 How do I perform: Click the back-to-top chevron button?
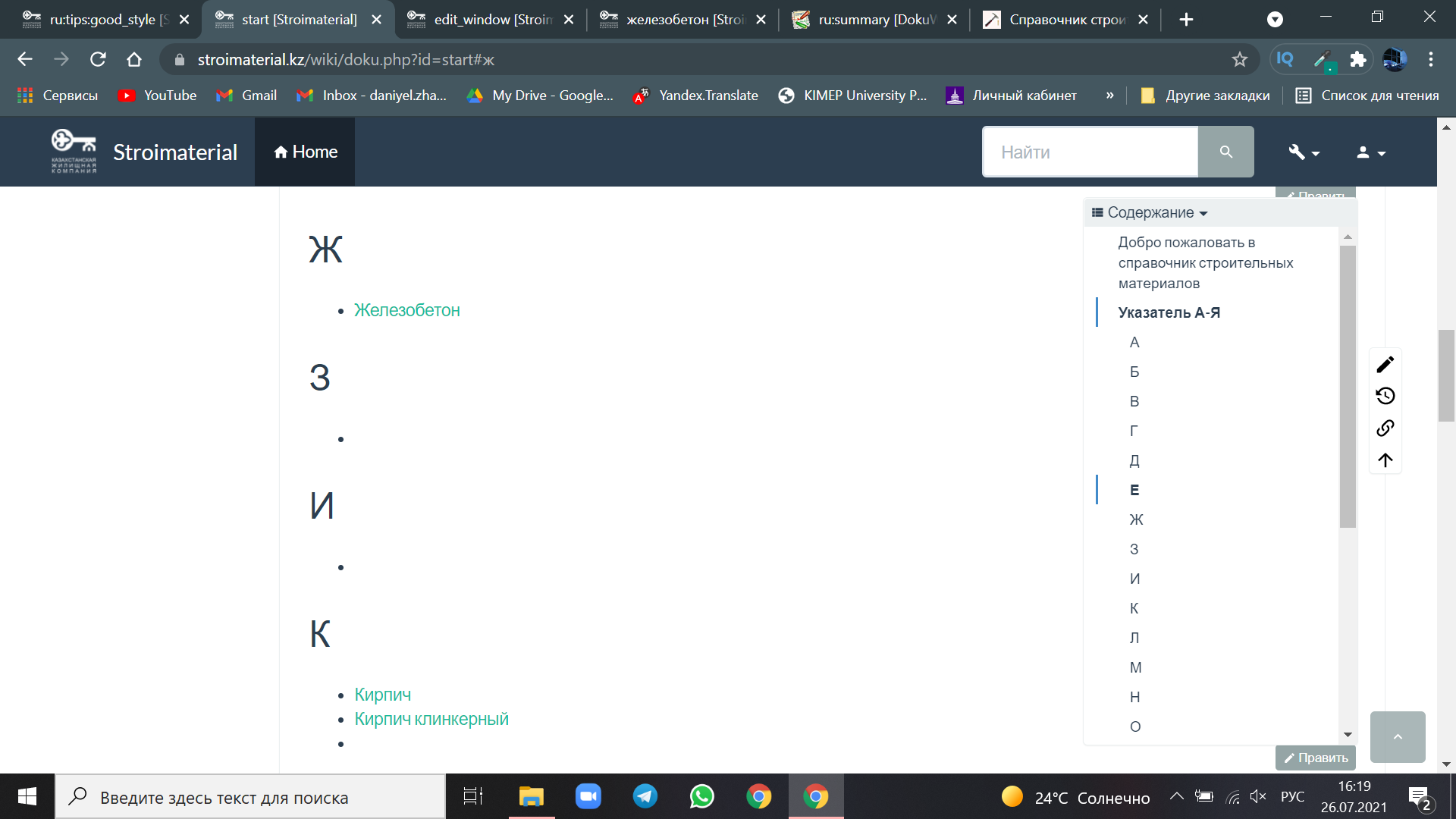[1398, 736]
